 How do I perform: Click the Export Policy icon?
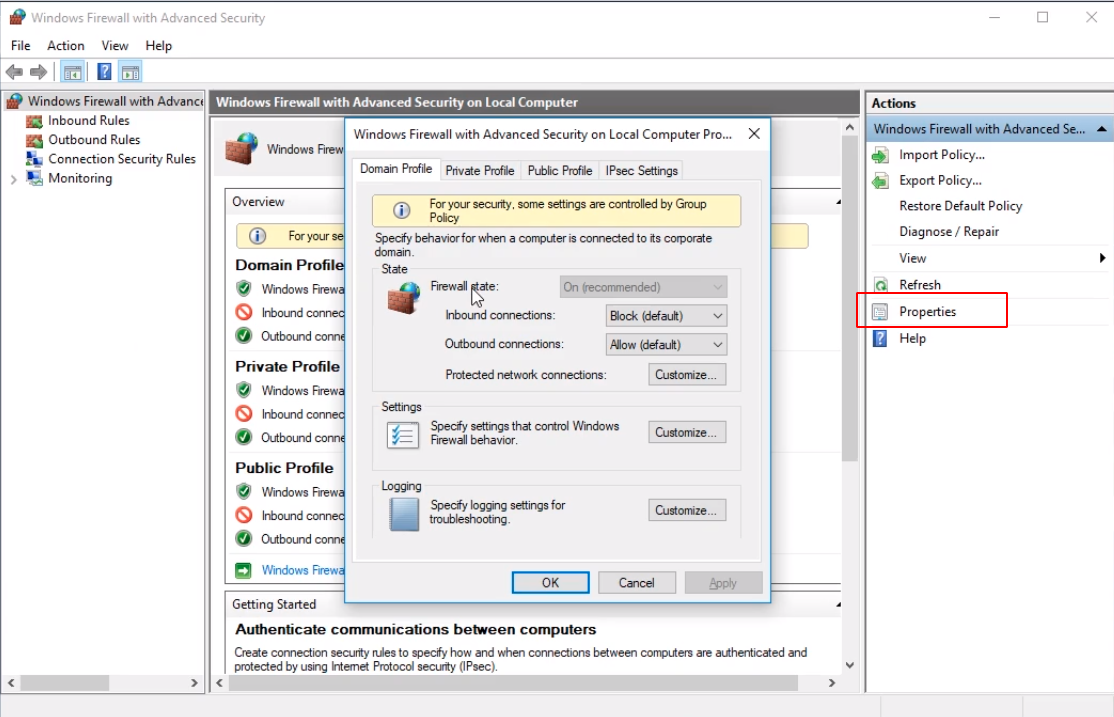pyautogui.click(x=880, y=180)
